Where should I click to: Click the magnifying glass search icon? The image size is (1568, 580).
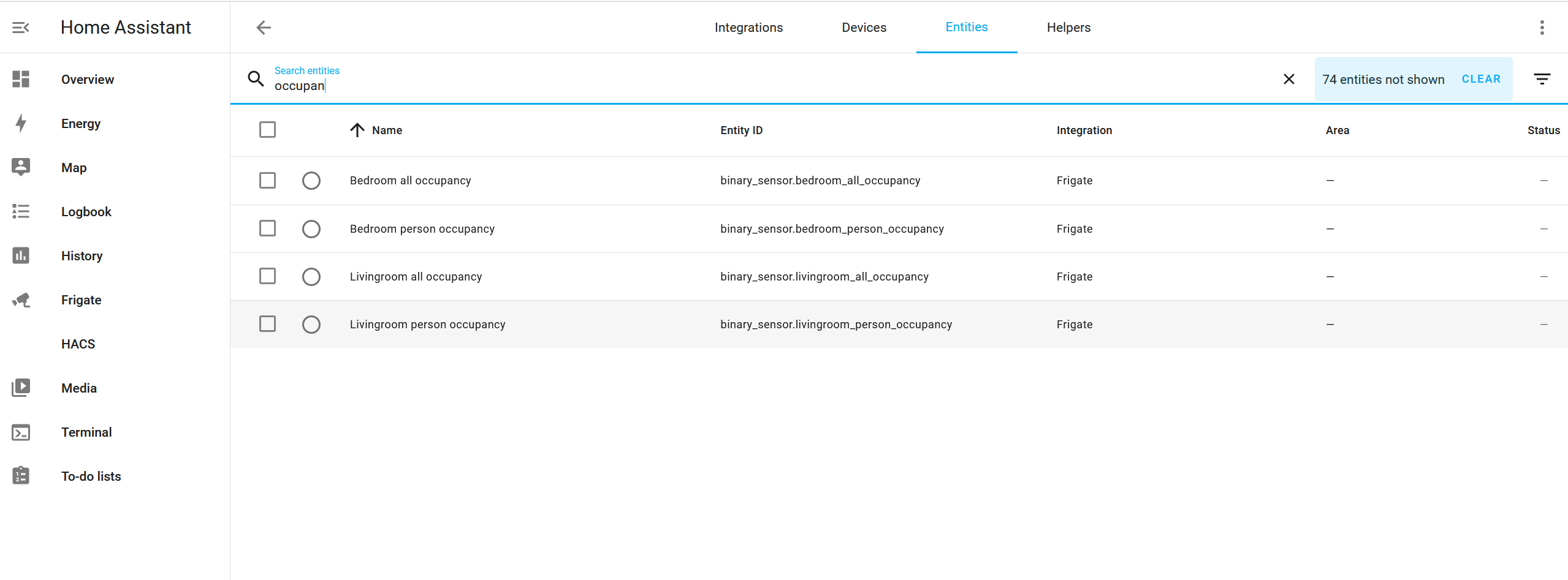tap(256, 78)
